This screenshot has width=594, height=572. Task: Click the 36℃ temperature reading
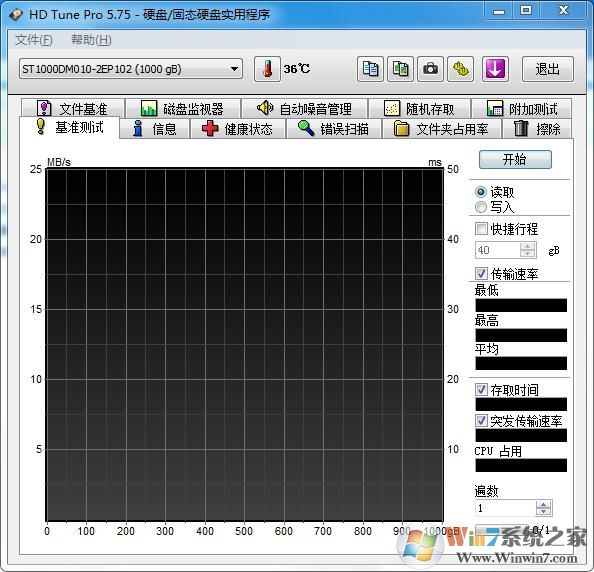pyautogui.click(x=297, y=69)
